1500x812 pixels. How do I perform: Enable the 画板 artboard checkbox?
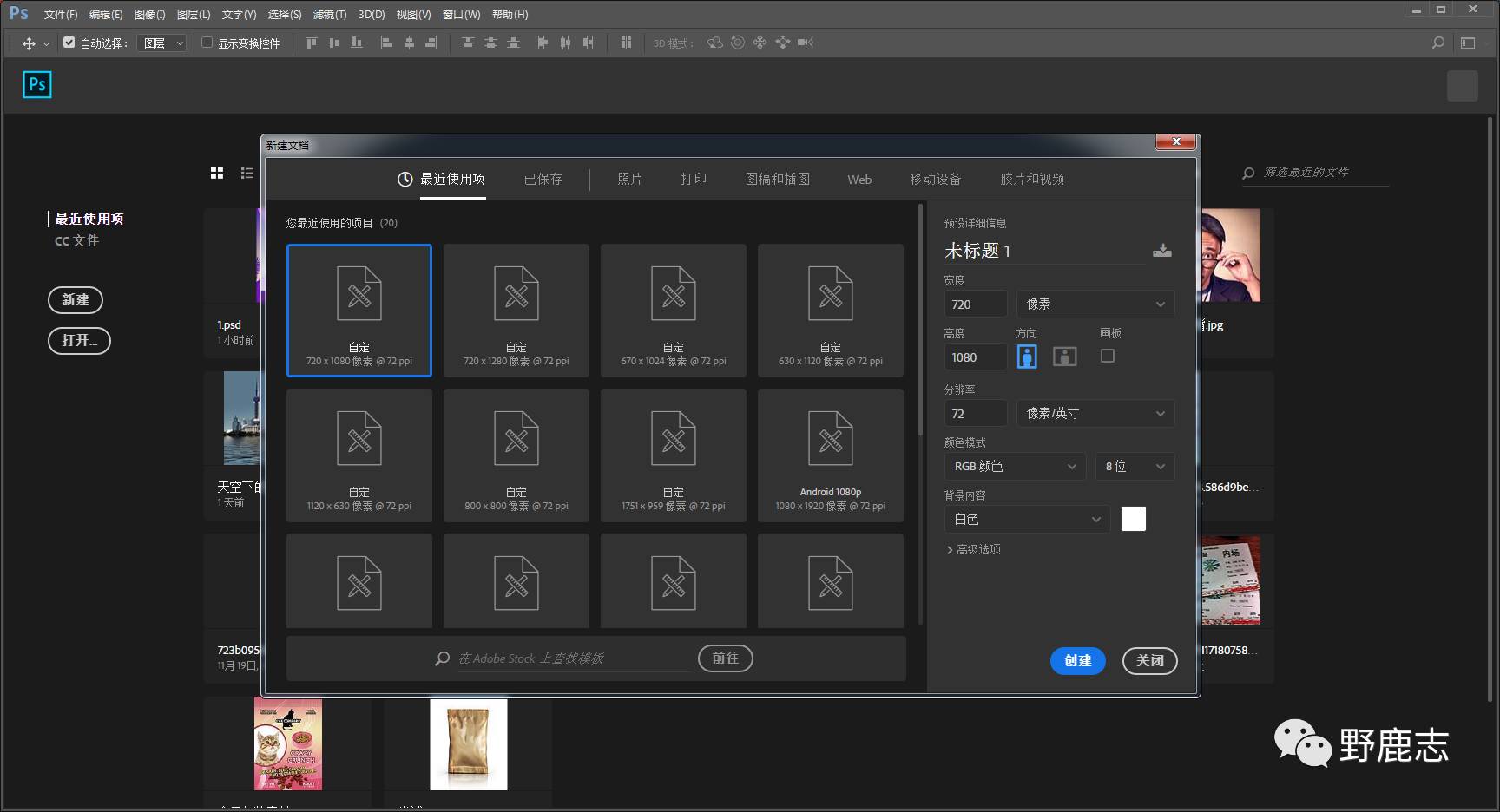pyautogui.click(x=1108, y=356)
